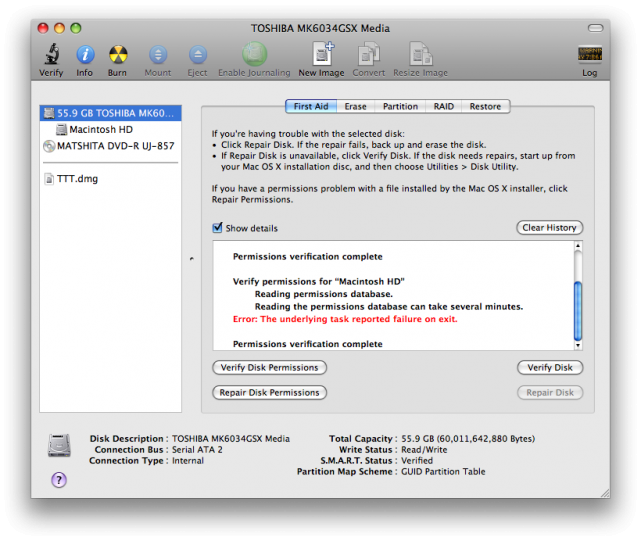Click the Verify Disk button
Image resolution: width=640 pixels, height=541 pixels.
(x=550, y=367)
